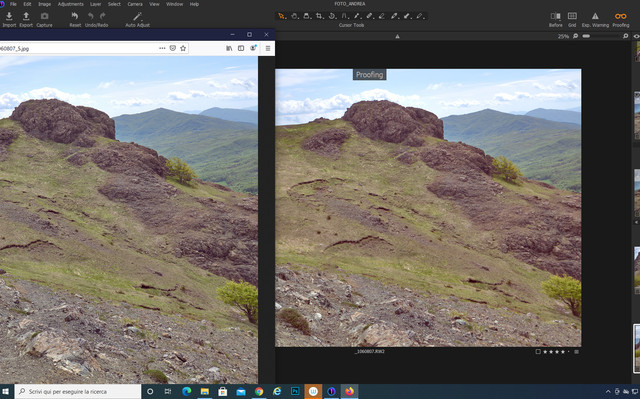Viewport: 640px width, 399px height.
Task: Open the Adjustments menu
Action: click(x=71, y=4)
